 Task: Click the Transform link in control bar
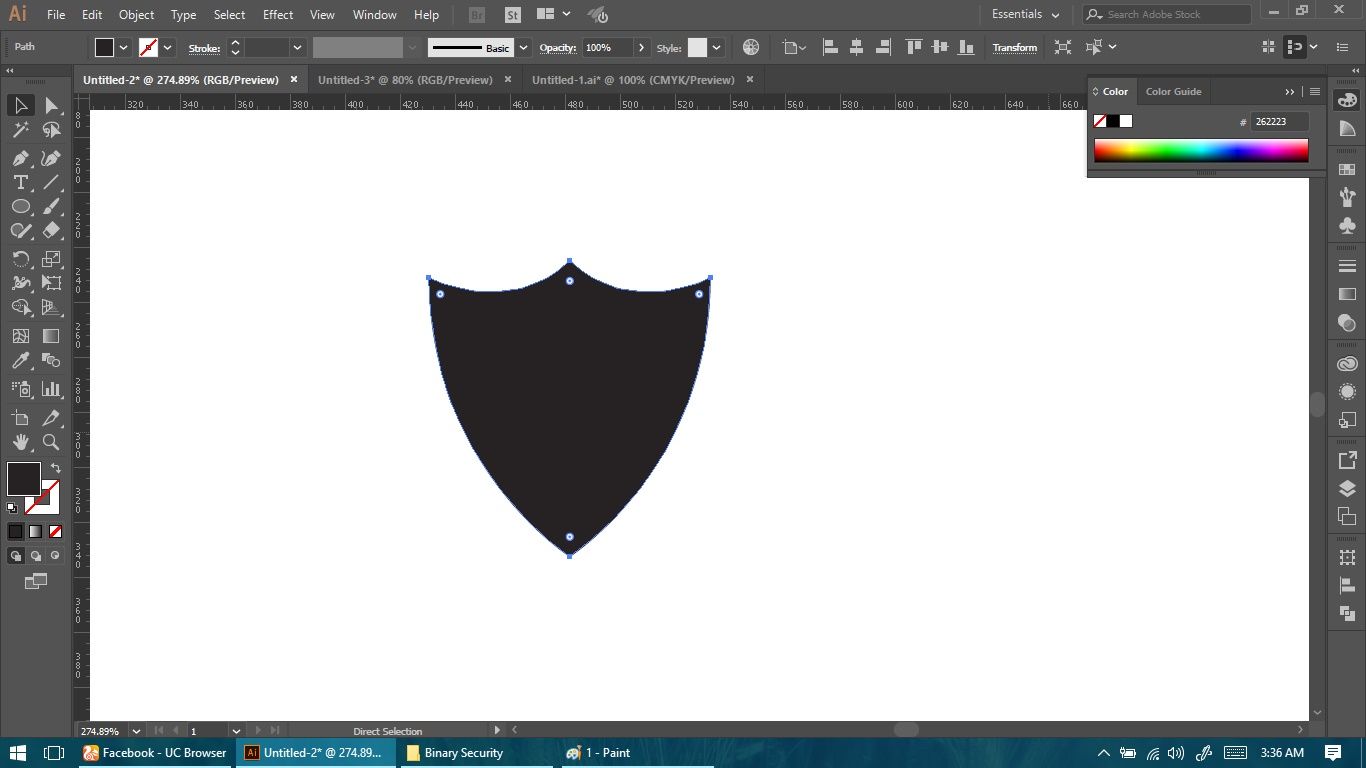coord(1014,47)
